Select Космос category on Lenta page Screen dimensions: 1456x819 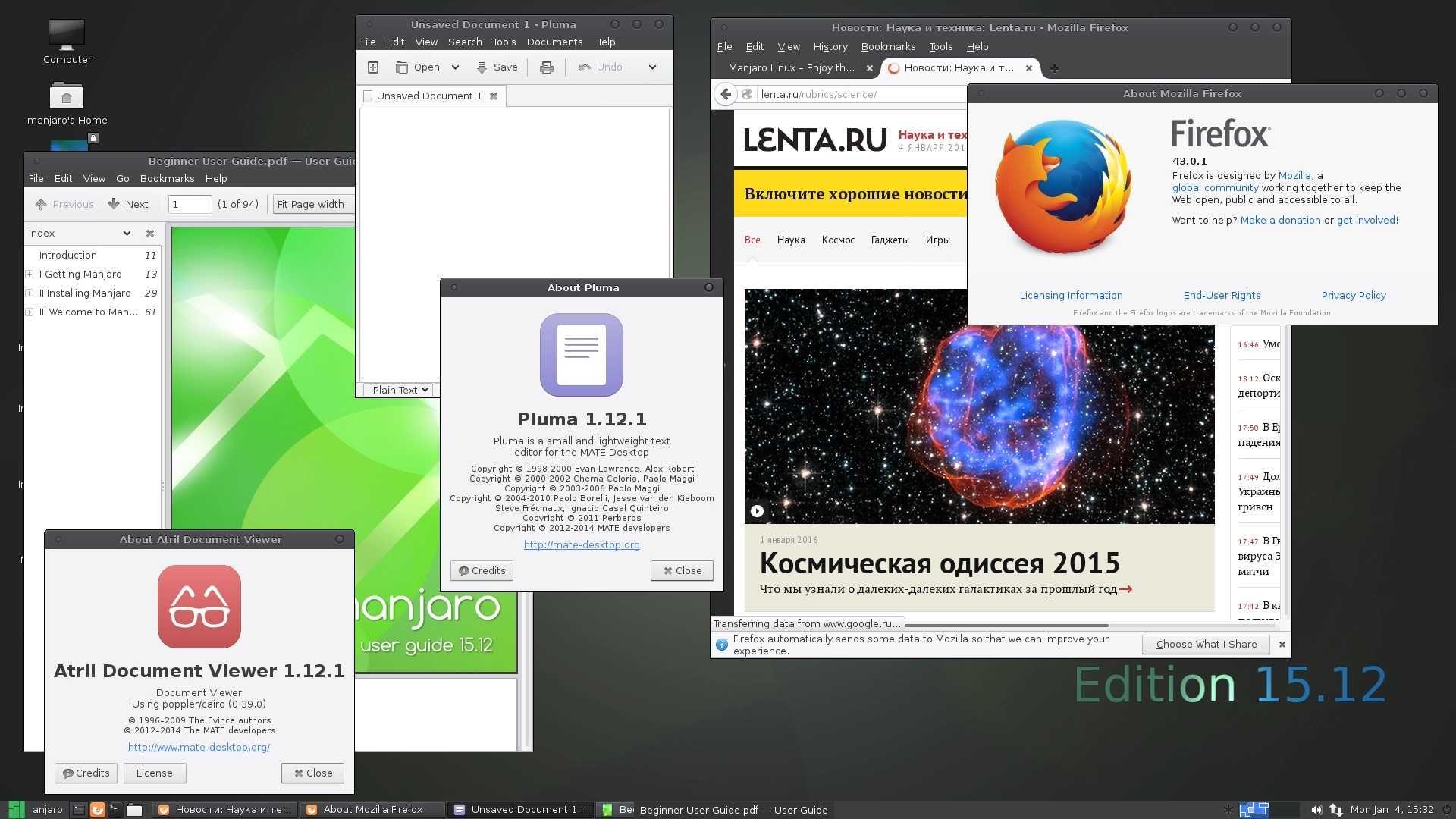click(x=838, y=240)
